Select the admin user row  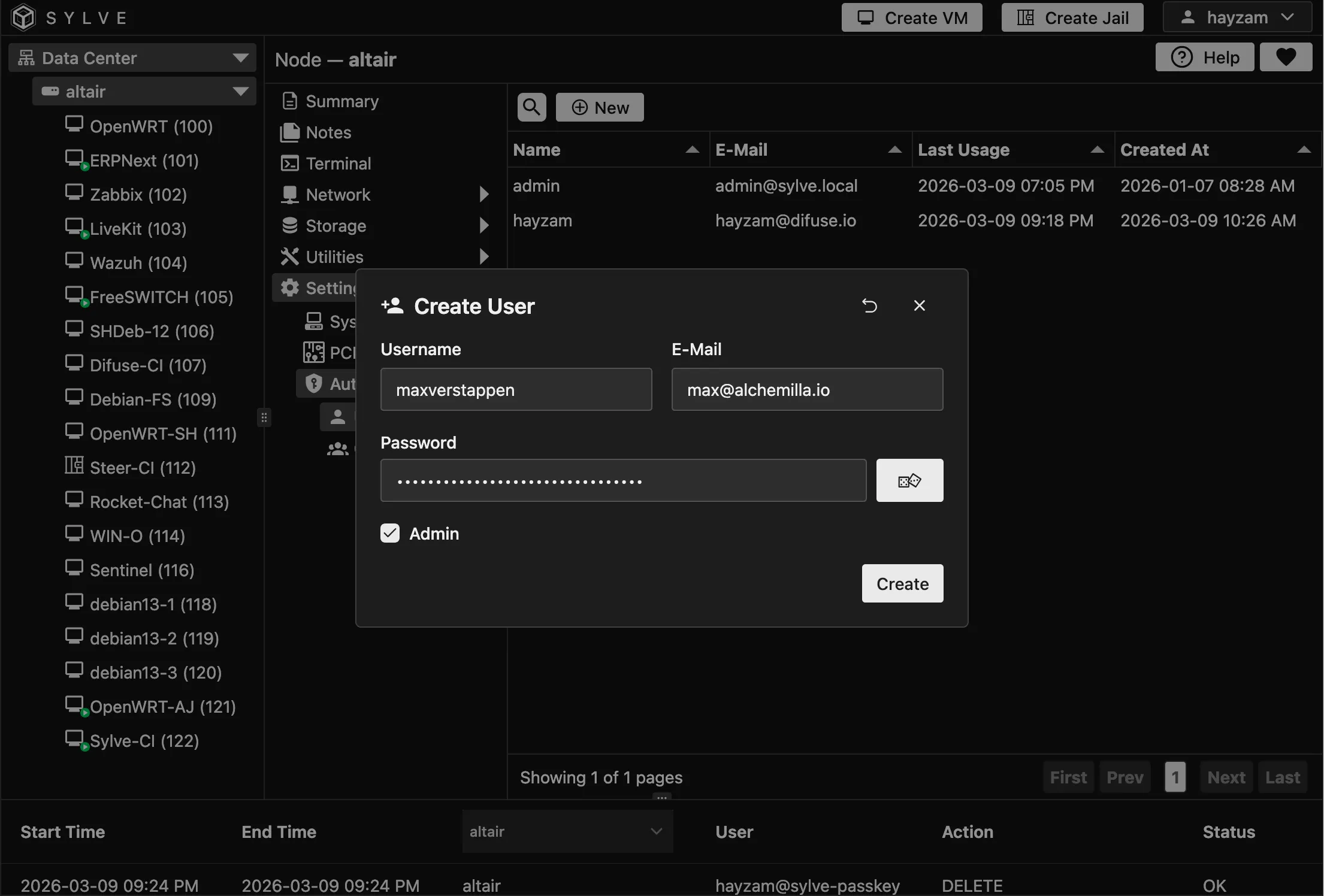pos(915,186)
